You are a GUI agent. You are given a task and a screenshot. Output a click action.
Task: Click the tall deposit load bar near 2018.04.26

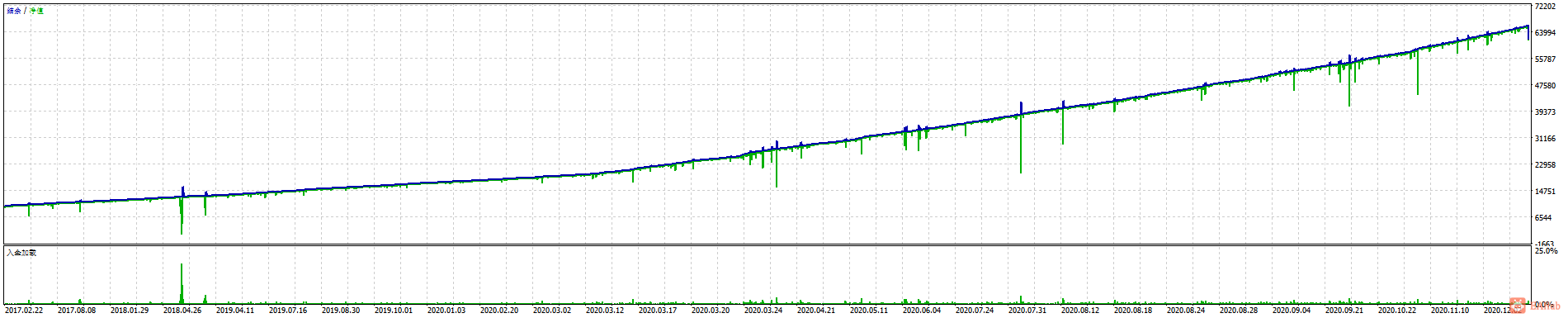182,283
